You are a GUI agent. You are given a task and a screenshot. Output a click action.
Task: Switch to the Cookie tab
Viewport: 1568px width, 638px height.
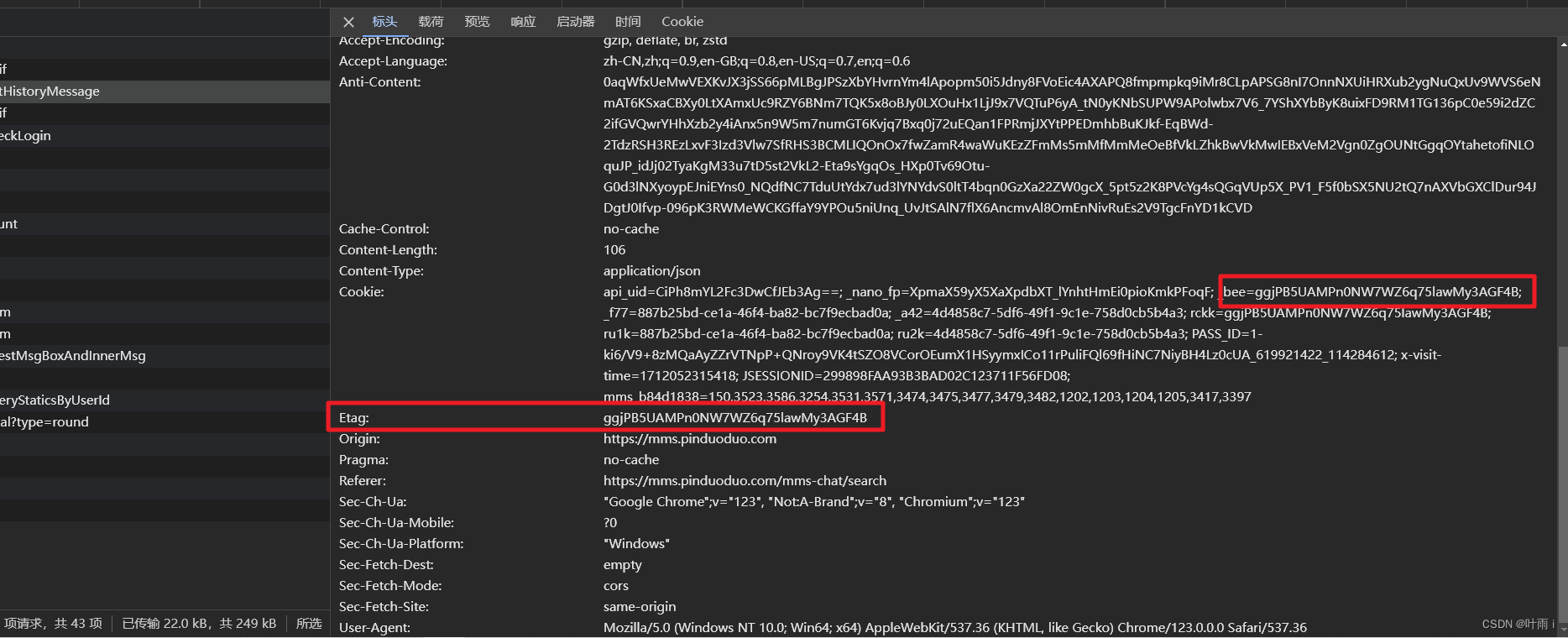682,22
